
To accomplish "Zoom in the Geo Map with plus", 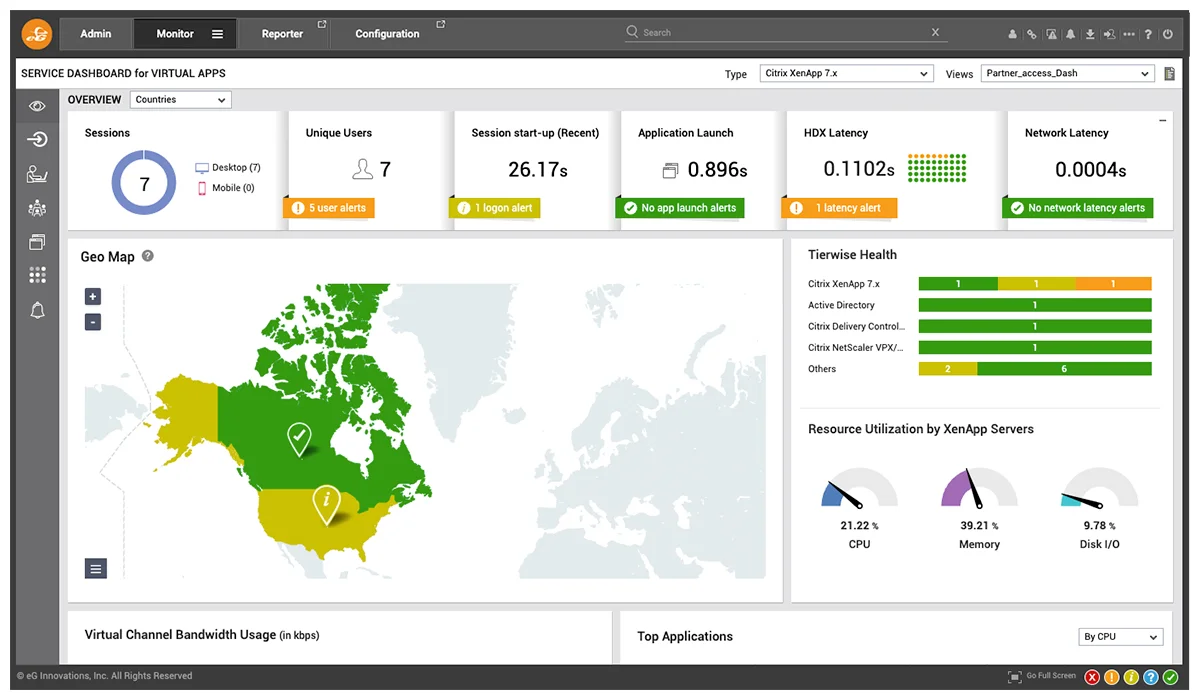I will point(93,296).
